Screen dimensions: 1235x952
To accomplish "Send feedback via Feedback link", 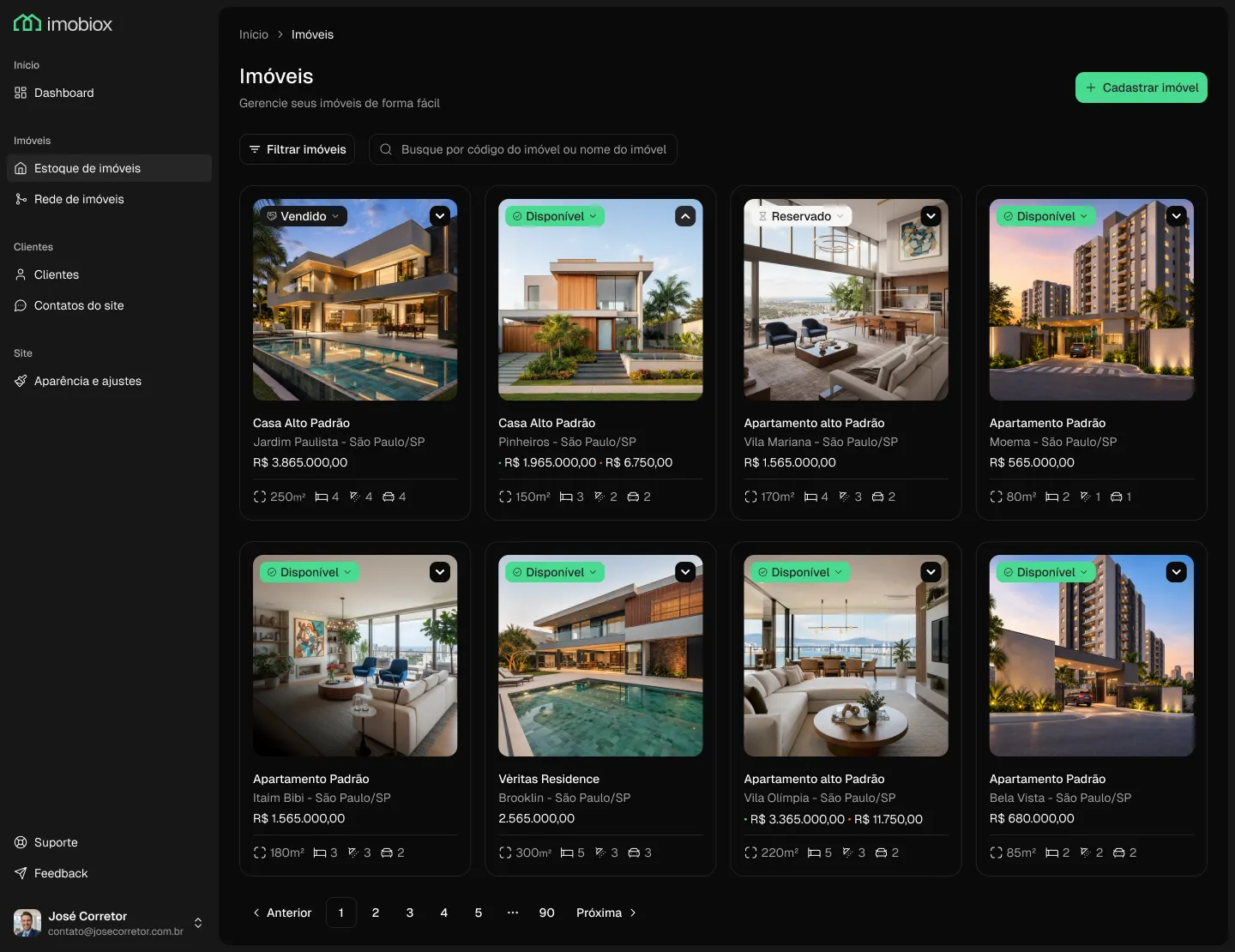I will 109,873.
